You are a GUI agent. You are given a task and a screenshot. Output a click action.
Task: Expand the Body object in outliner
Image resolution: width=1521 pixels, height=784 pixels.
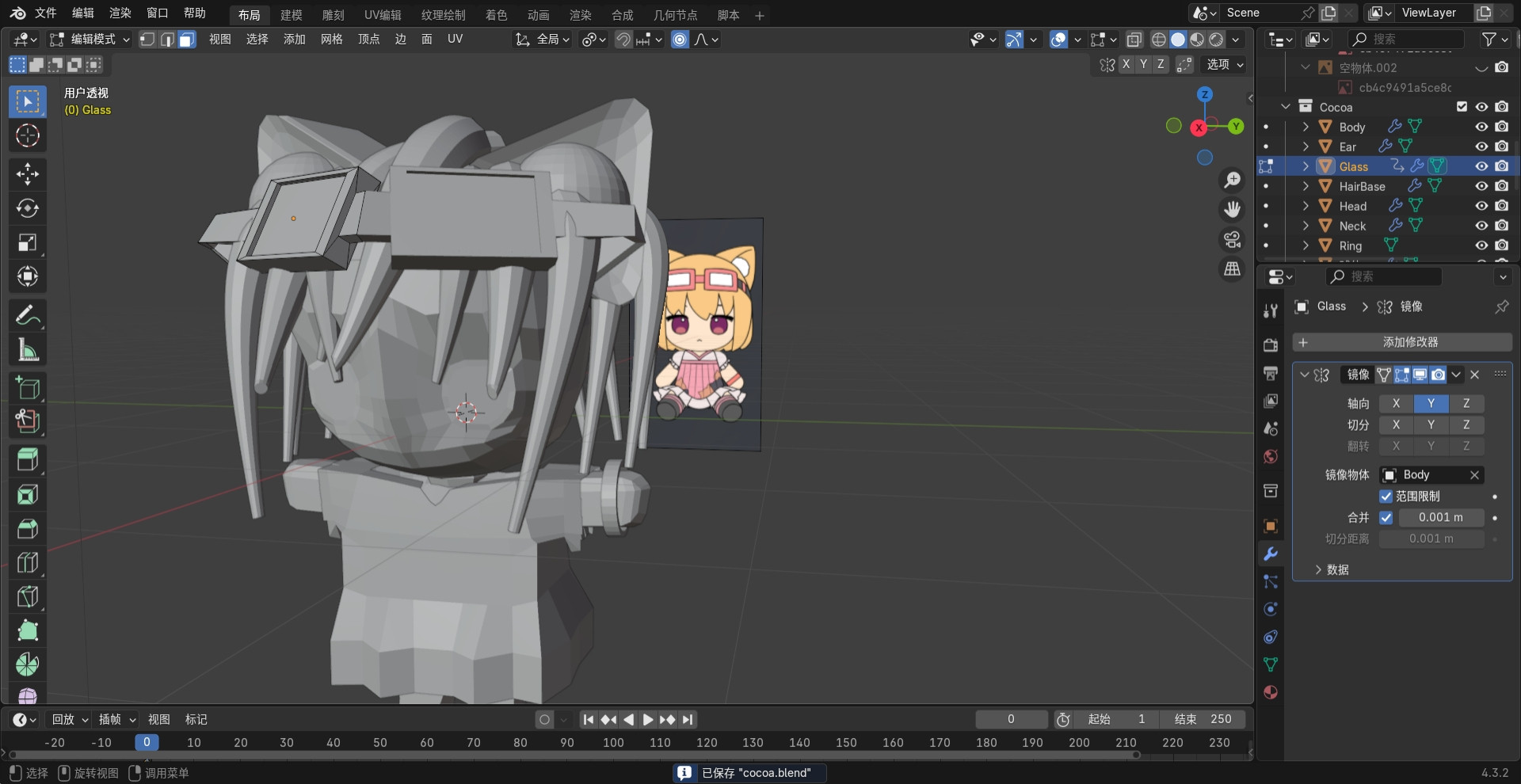(1306, 127)
